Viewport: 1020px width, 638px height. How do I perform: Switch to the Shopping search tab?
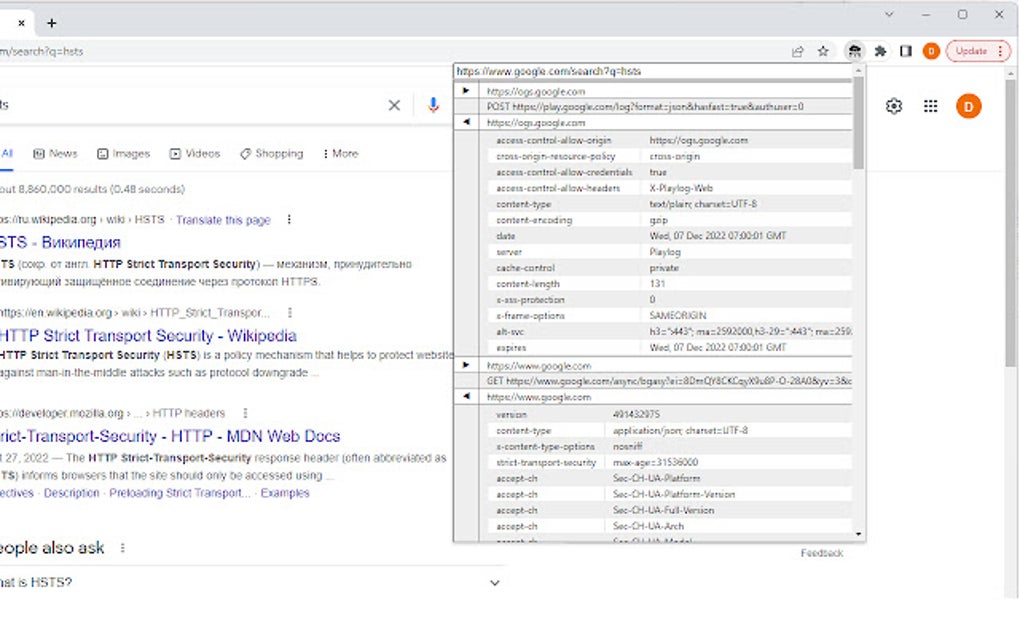pos(271,153)
